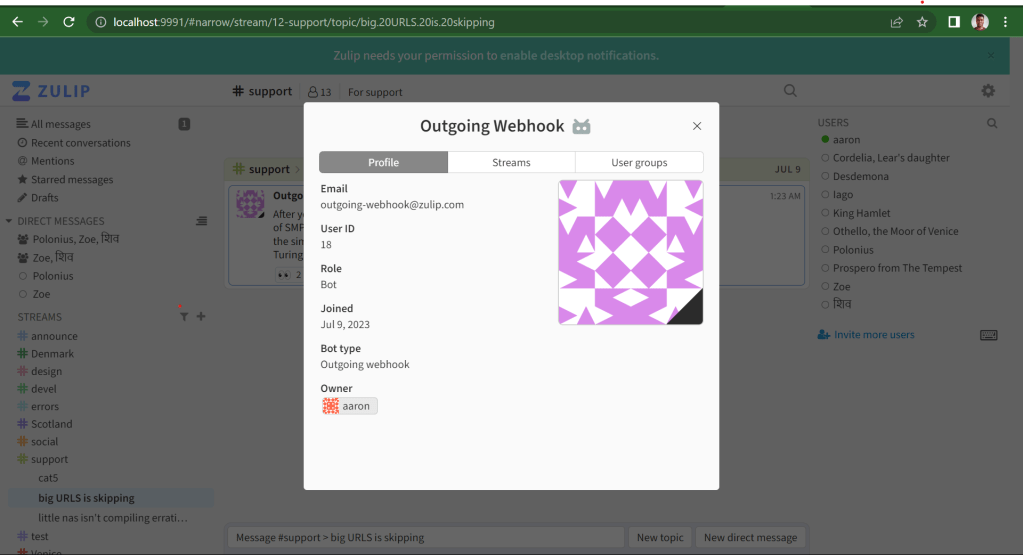Switch to the User groups tab
1023x555 pixels.
coord(639,162)
